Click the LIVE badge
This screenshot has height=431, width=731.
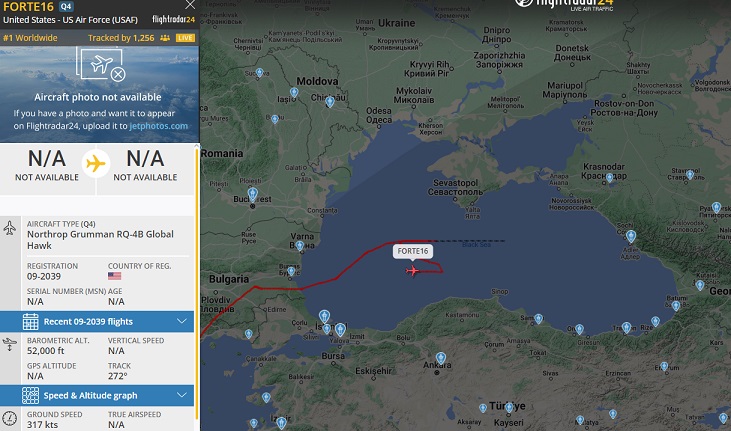(185, 38)
